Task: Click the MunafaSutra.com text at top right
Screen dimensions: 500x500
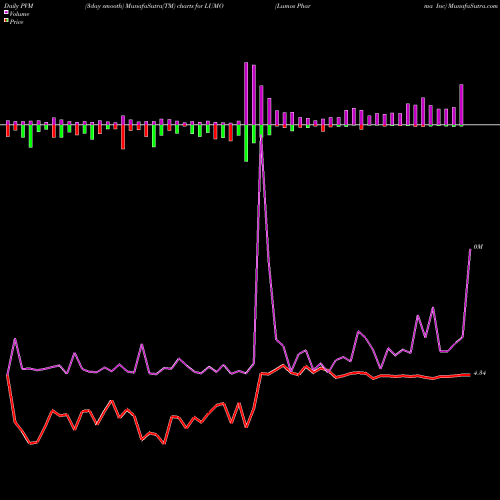Action: (x=473, y=6)
